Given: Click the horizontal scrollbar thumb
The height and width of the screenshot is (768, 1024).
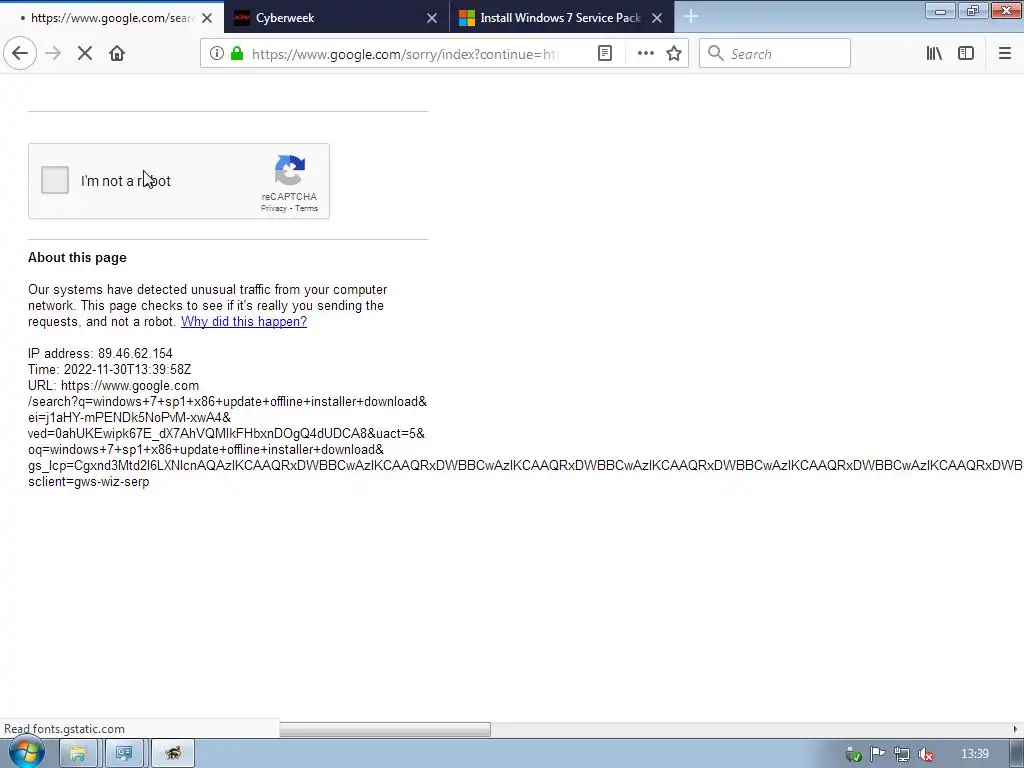Looking at the screenshot, I should [x=385, y=729].
